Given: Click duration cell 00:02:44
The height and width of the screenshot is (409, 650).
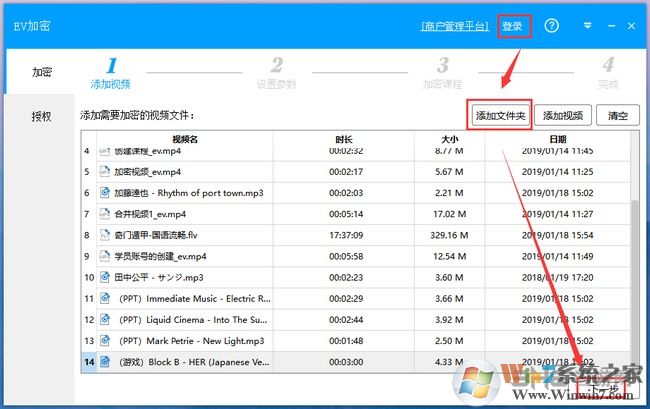Looking at the screenshot, I should click(346, 319).
